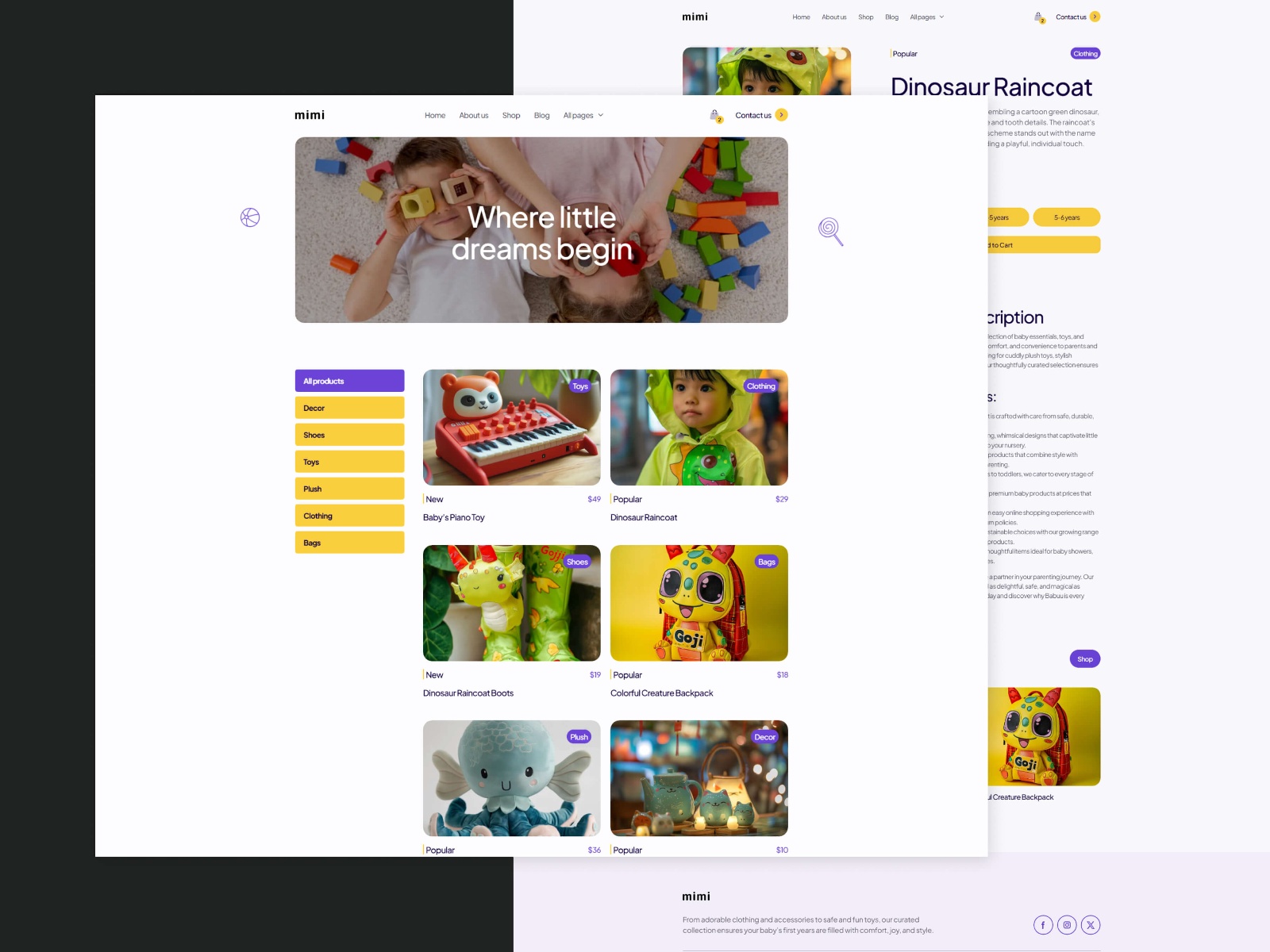Expand the All pages dropdown menu
This screenshot has height=952, width=1270.
tap(582, 115)
